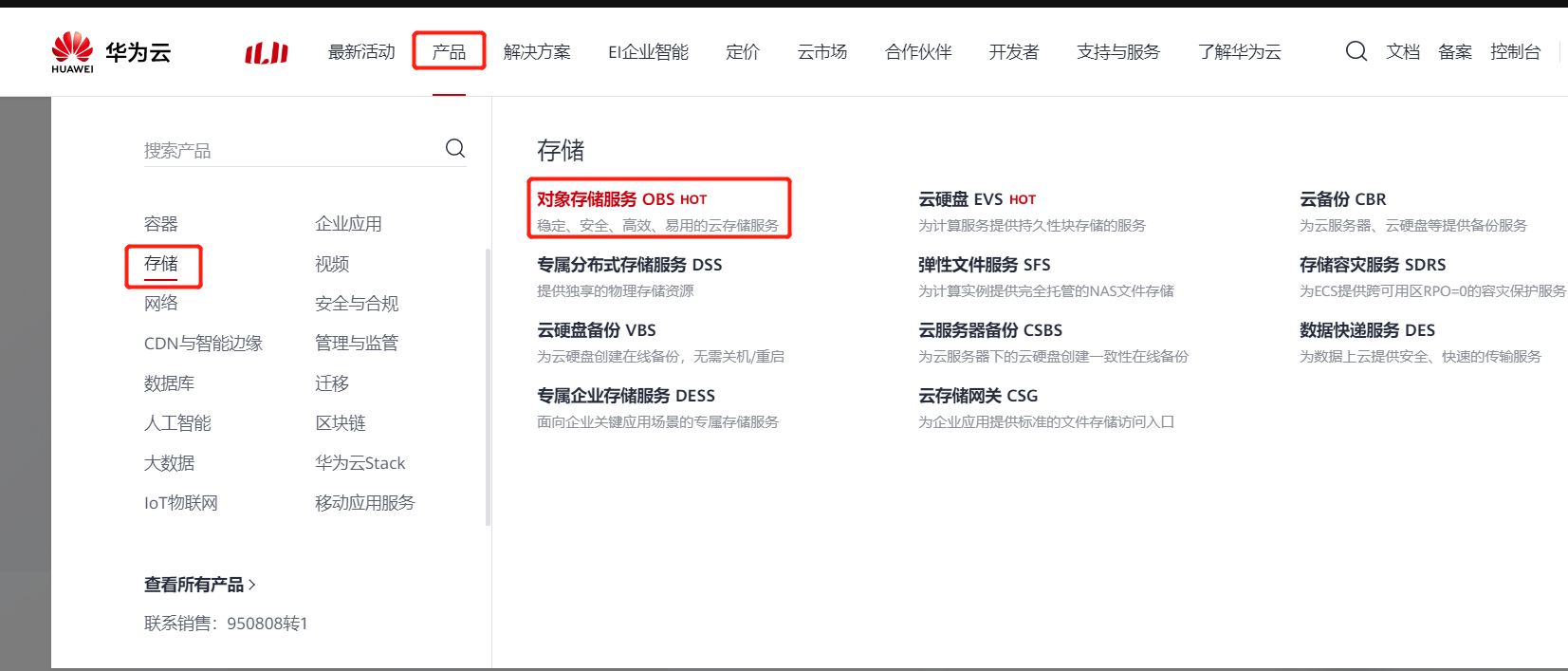Open the 最新活动 menu

361,52
